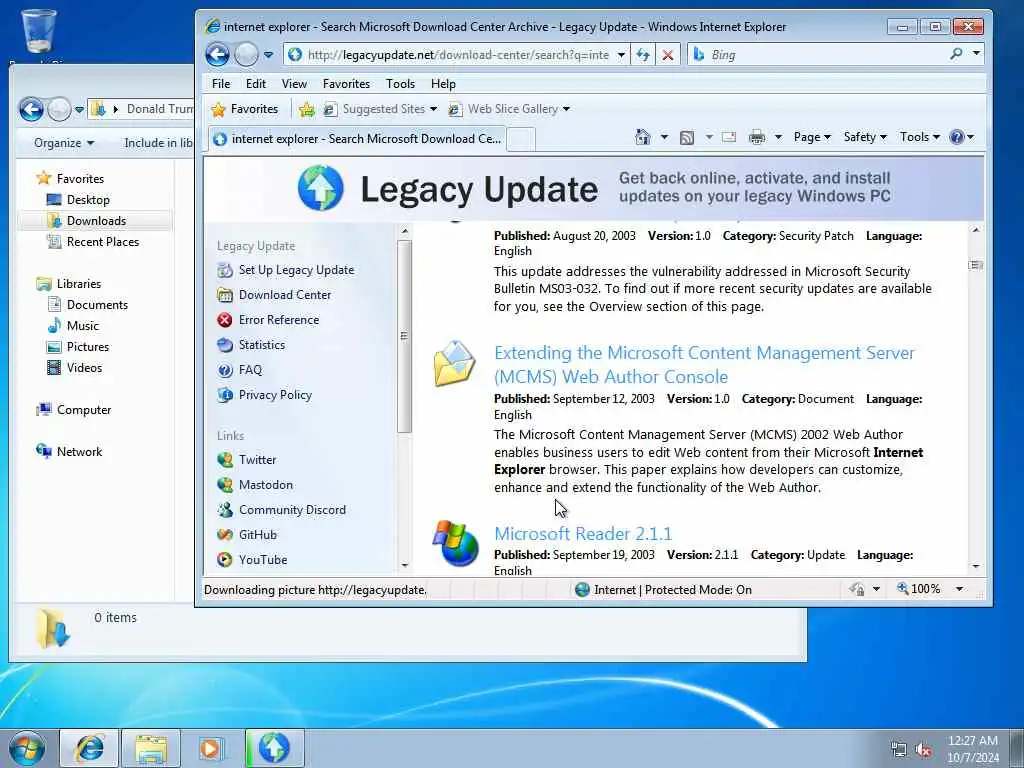
Task: Open the search provider dropdown arrow
Action: [976, 54]
